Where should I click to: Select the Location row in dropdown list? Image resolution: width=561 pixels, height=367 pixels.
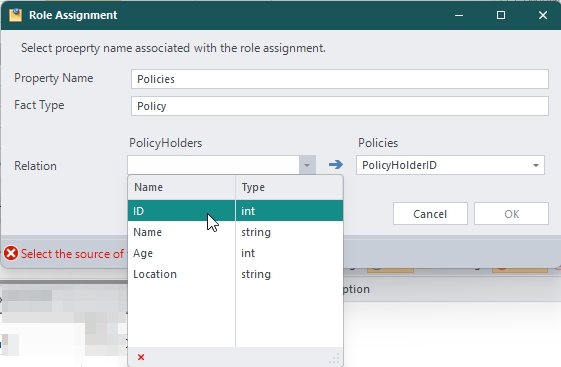[x=235, y=274]
